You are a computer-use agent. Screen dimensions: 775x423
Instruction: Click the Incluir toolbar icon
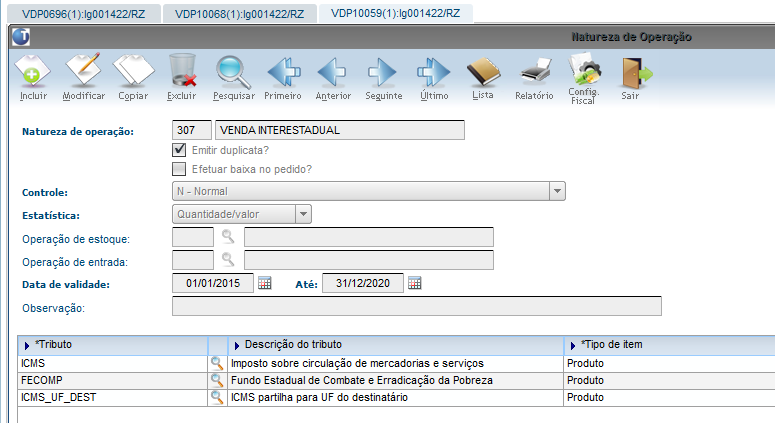point(33,72)
